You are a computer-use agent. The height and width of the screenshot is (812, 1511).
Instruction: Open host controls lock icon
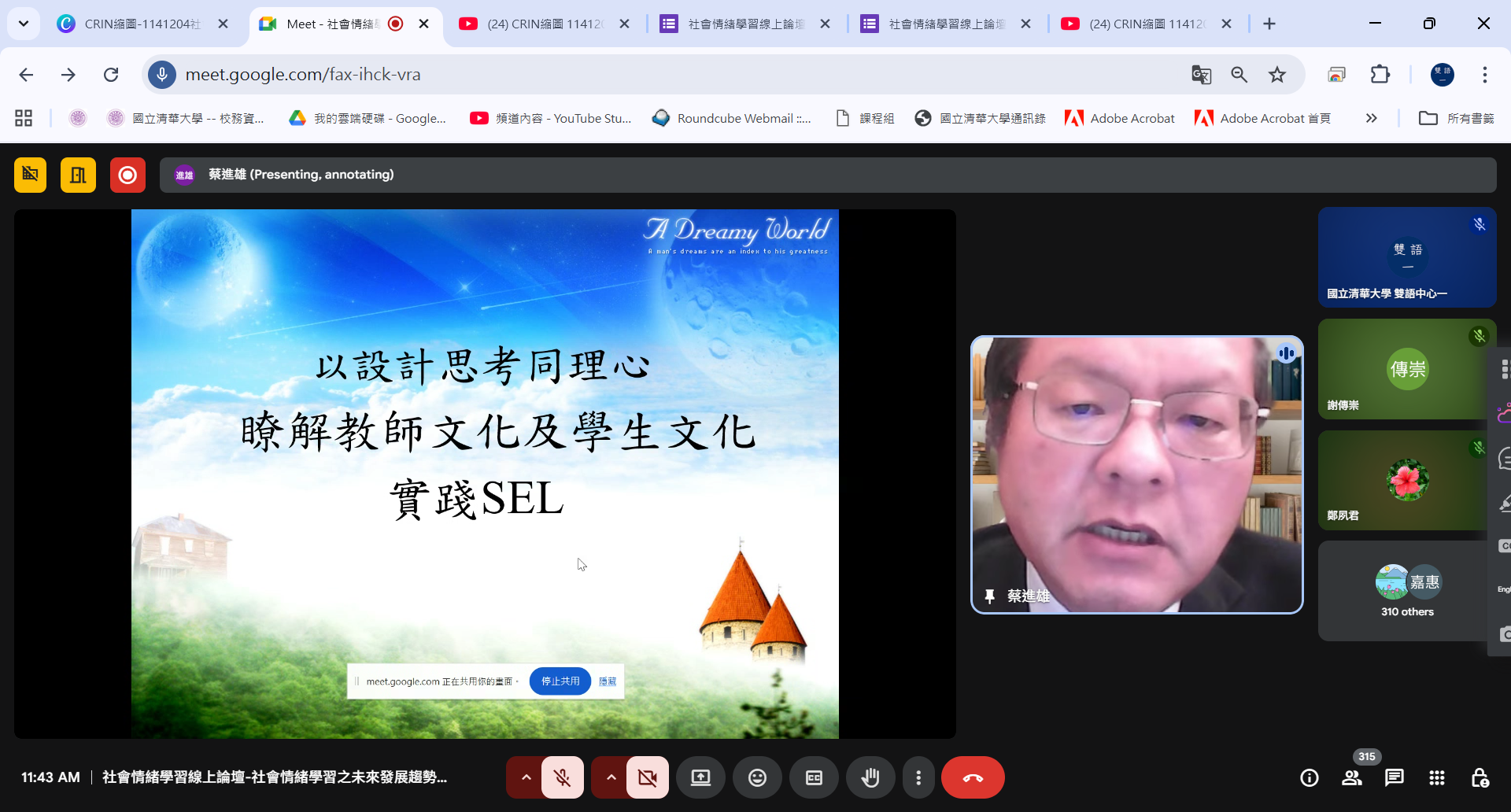[x=1480, y=777]
